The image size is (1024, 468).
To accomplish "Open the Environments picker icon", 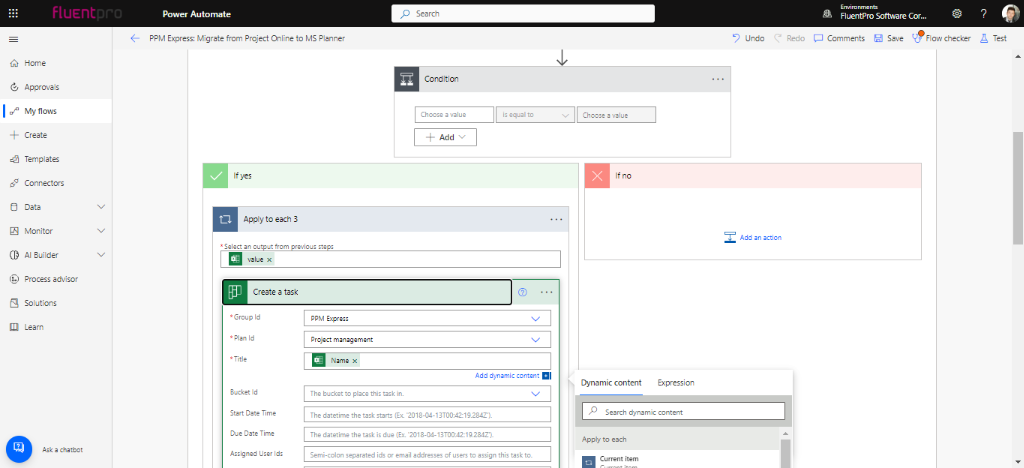I will [x=827, y=13].
